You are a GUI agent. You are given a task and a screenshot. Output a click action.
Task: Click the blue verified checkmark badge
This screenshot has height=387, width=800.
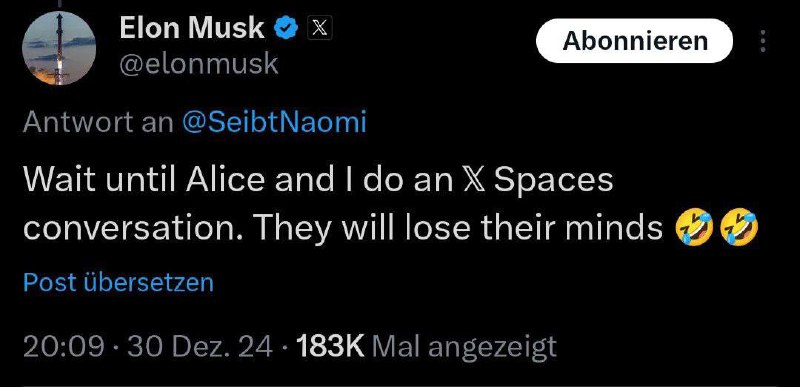point(286,29)
